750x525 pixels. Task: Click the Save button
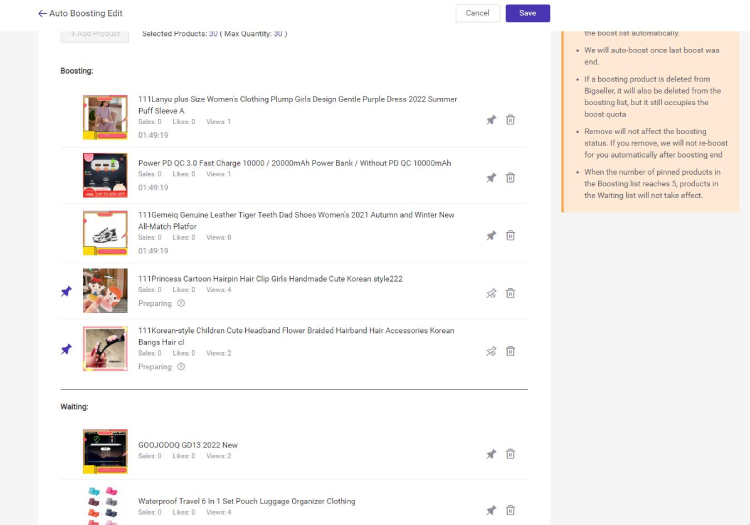pos(527,13)
